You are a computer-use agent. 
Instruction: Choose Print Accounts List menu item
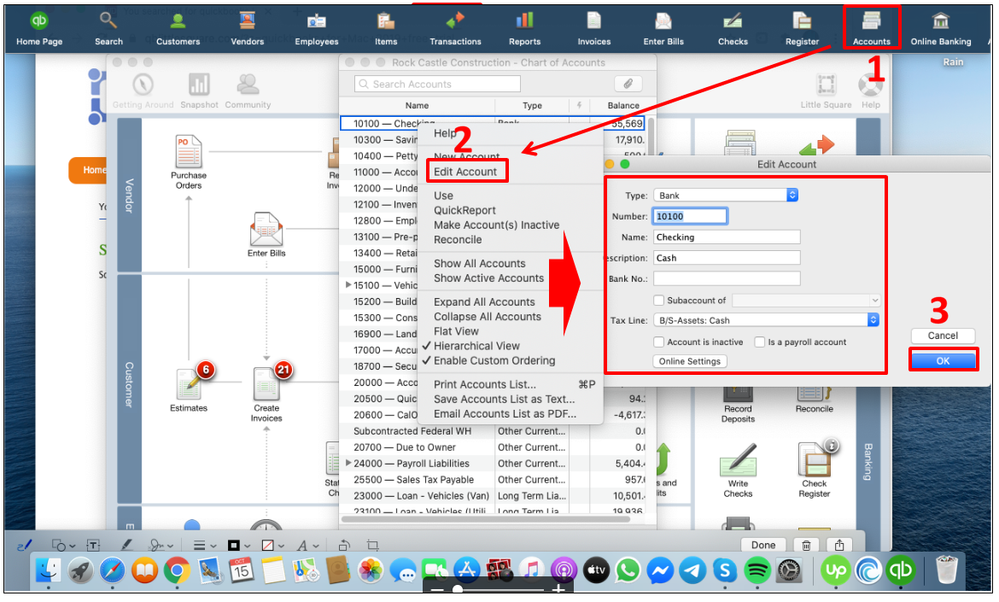[x=484, y=384]
